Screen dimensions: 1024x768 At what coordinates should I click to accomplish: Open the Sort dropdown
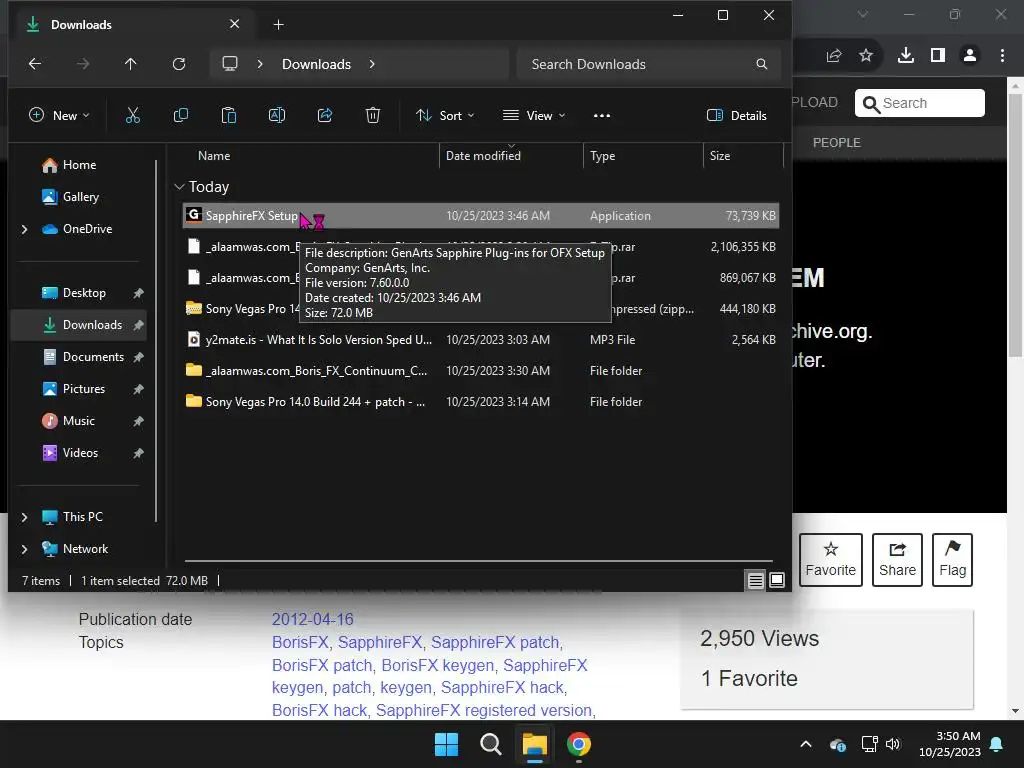(445, 116)
